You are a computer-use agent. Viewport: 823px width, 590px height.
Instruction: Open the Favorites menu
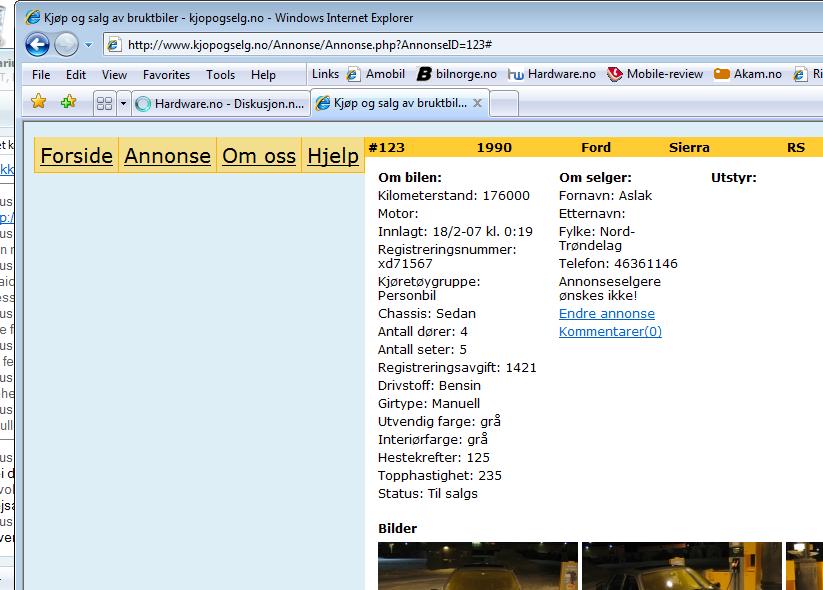(166, 75)
